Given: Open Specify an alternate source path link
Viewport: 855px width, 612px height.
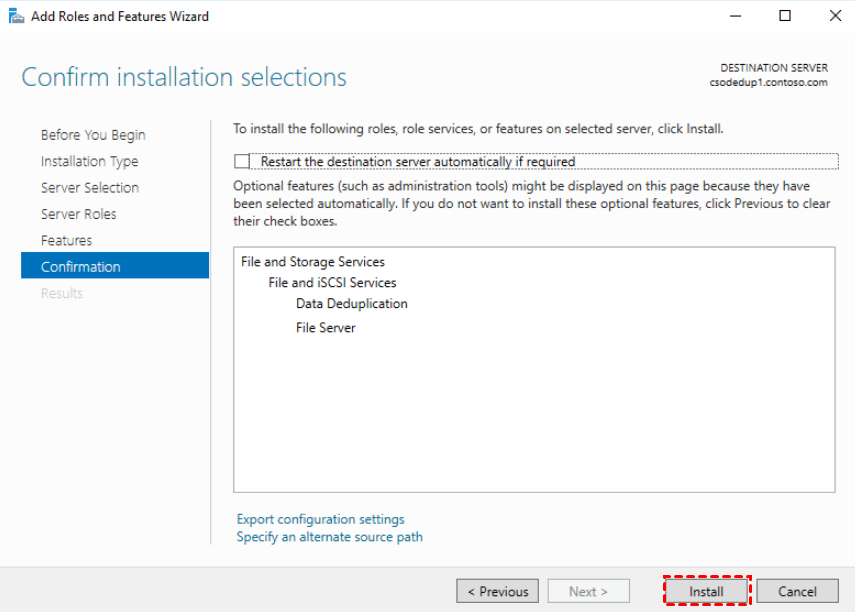Looking at the screenshot, I should point(329,537).
